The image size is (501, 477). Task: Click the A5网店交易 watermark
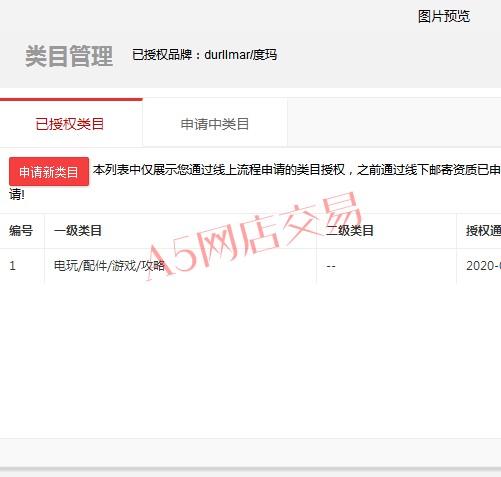[x=254, y=236]
